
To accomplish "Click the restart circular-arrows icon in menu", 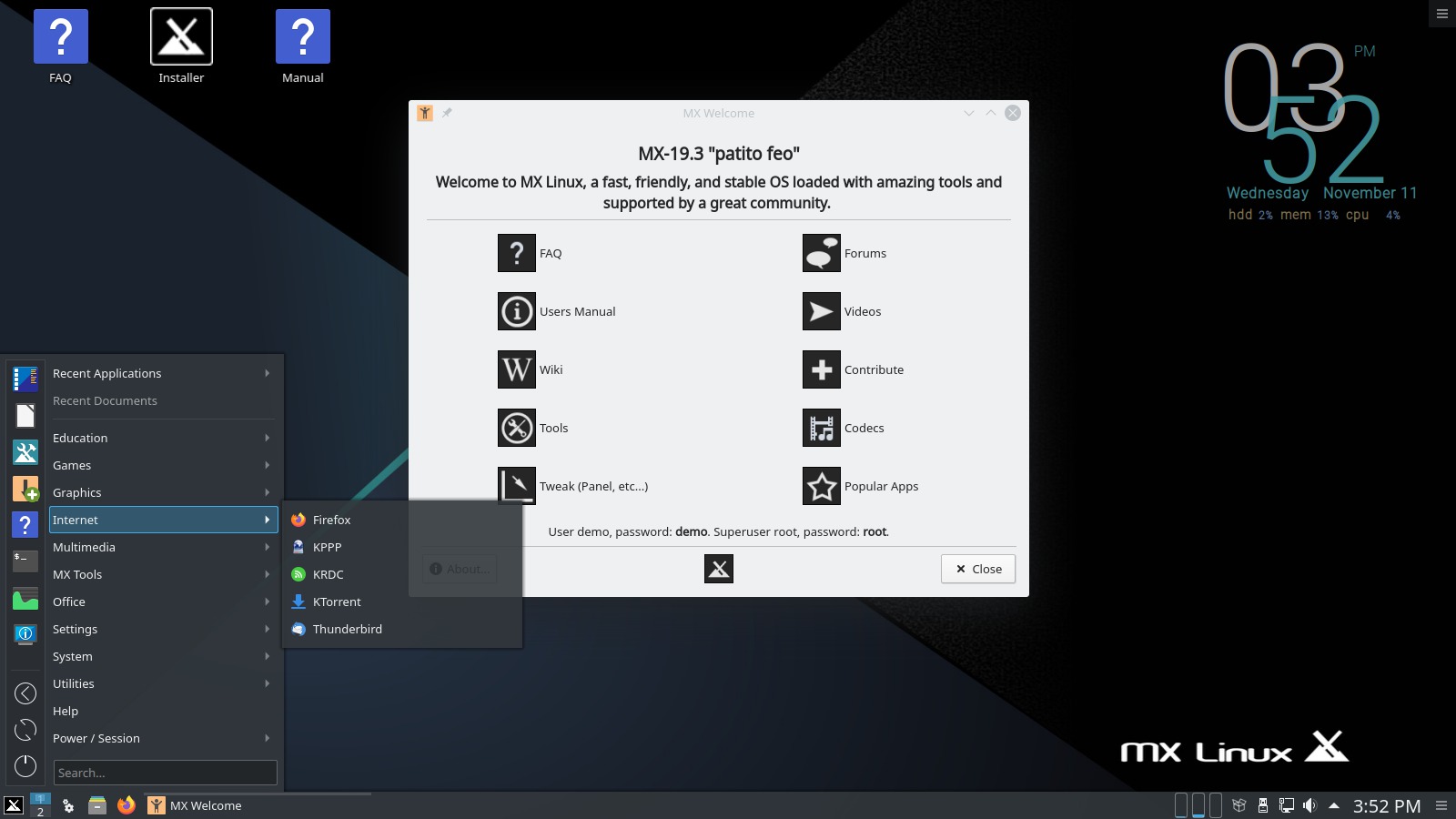I will pyautogui.click(x=25, y=730).
